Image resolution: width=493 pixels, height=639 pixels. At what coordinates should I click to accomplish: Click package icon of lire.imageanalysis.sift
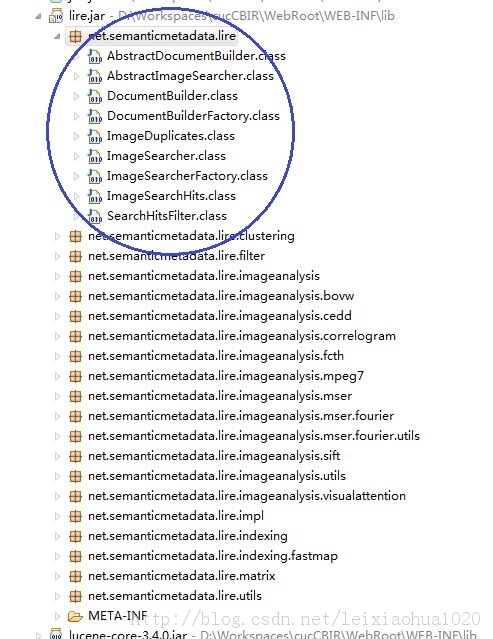pos(75,456)
